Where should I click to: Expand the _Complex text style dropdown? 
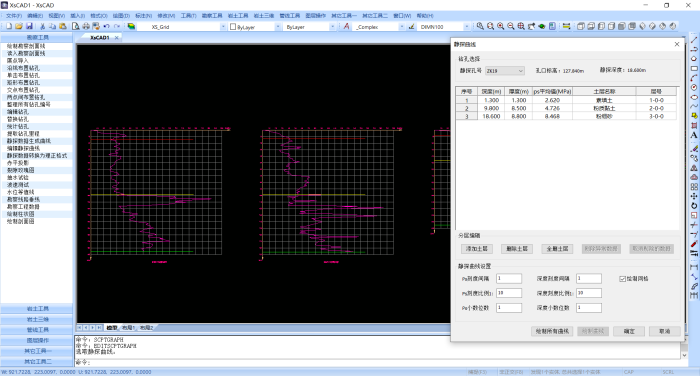pos(401,27)
